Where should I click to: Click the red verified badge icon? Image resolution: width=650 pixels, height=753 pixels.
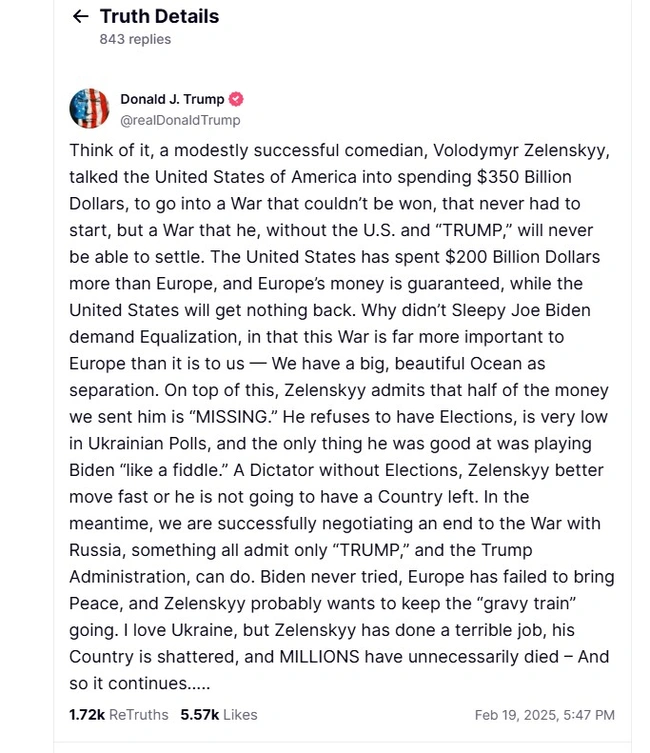(x=236, y=99)
